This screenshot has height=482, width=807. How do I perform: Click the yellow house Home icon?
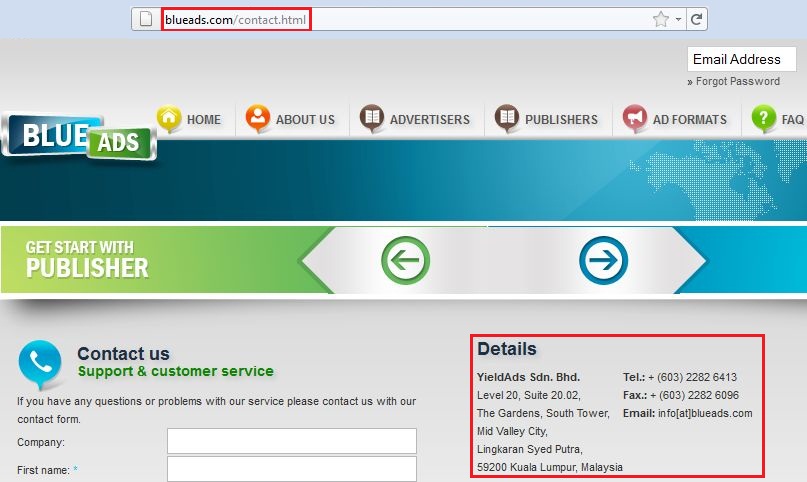point(169,118)
